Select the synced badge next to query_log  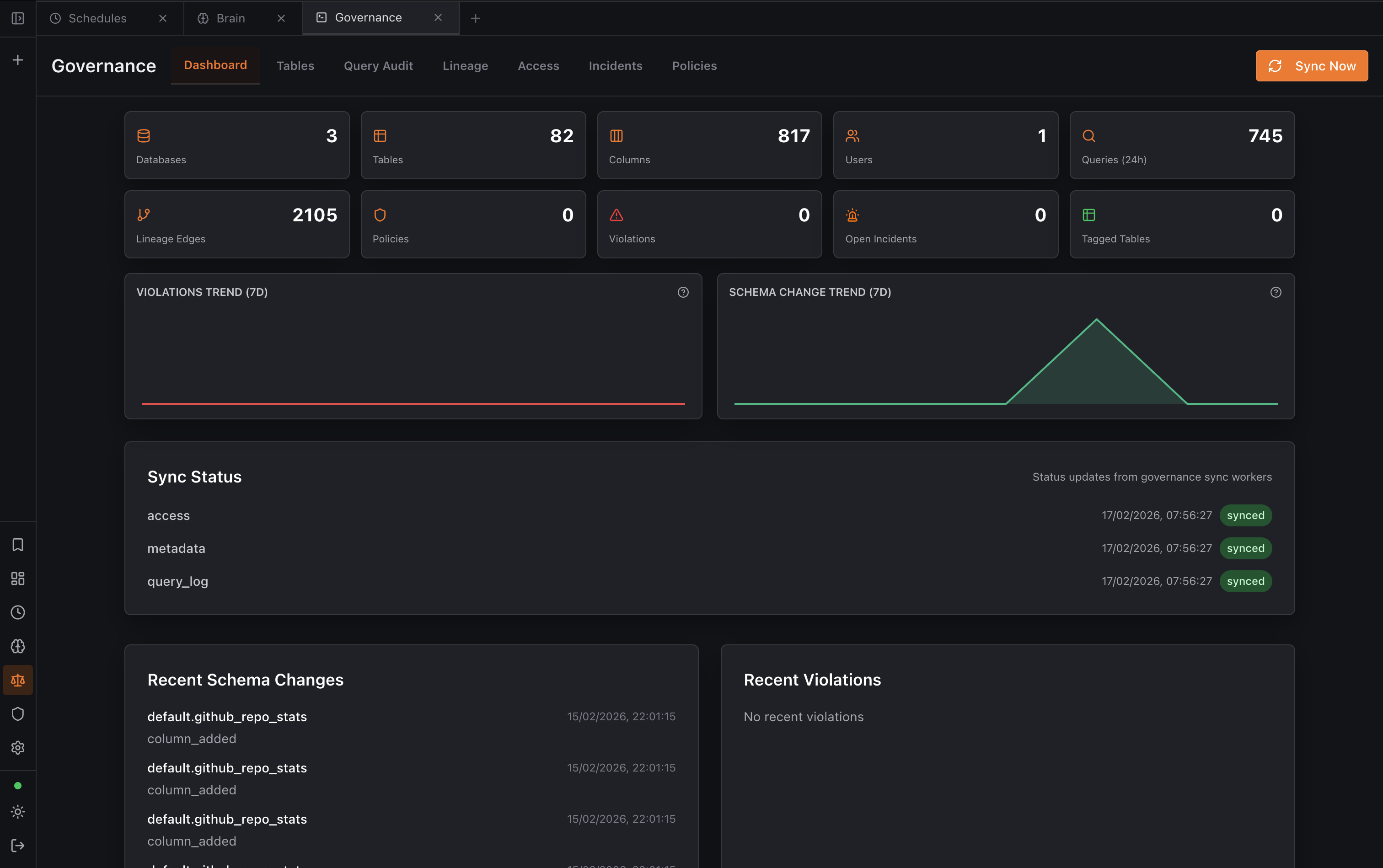point(1244,581)
